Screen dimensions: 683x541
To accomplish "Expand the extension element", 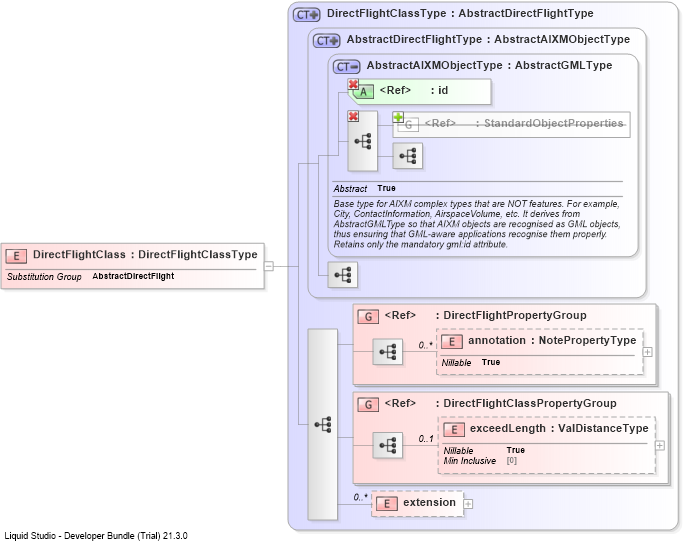I will (x=468, y=504).
